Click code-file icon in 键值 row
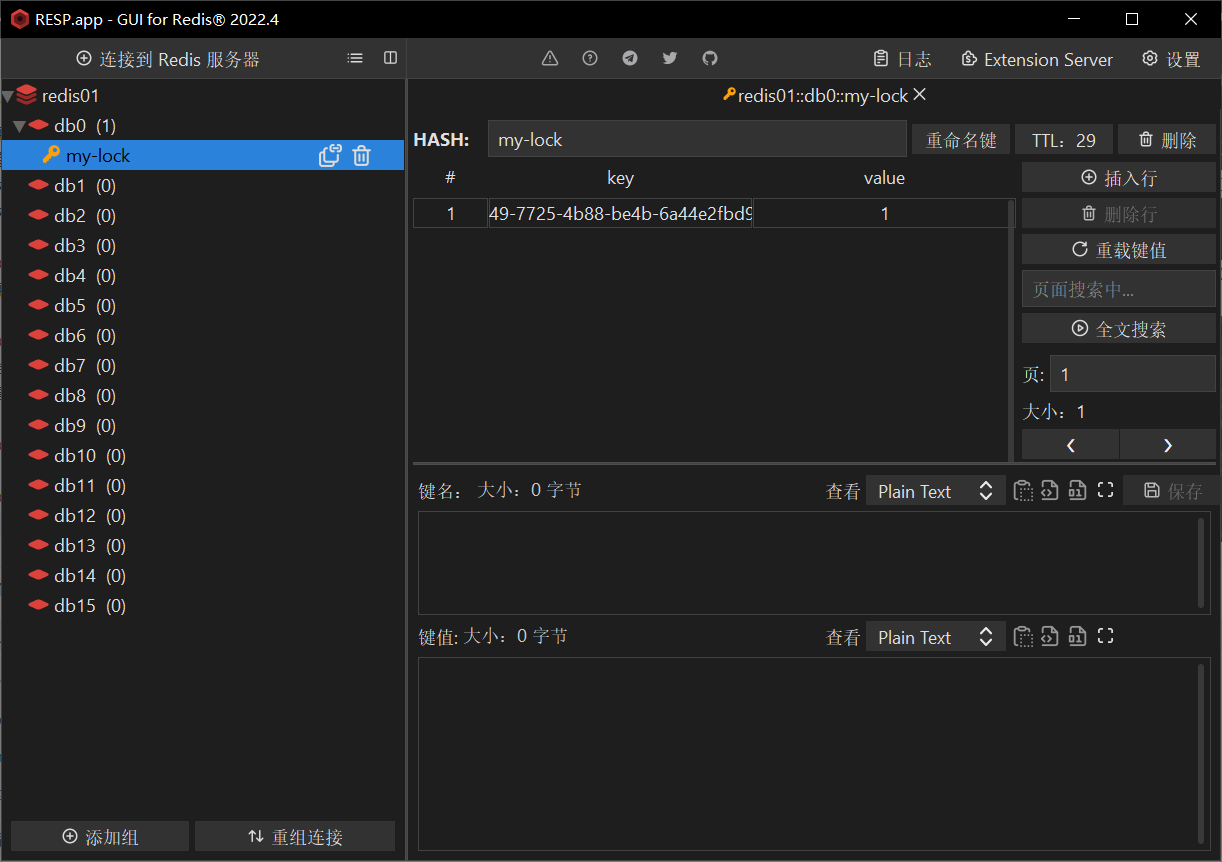The height and width of the screenshot is (862, 1222). pyautogui.click(x=1050, y=637)
